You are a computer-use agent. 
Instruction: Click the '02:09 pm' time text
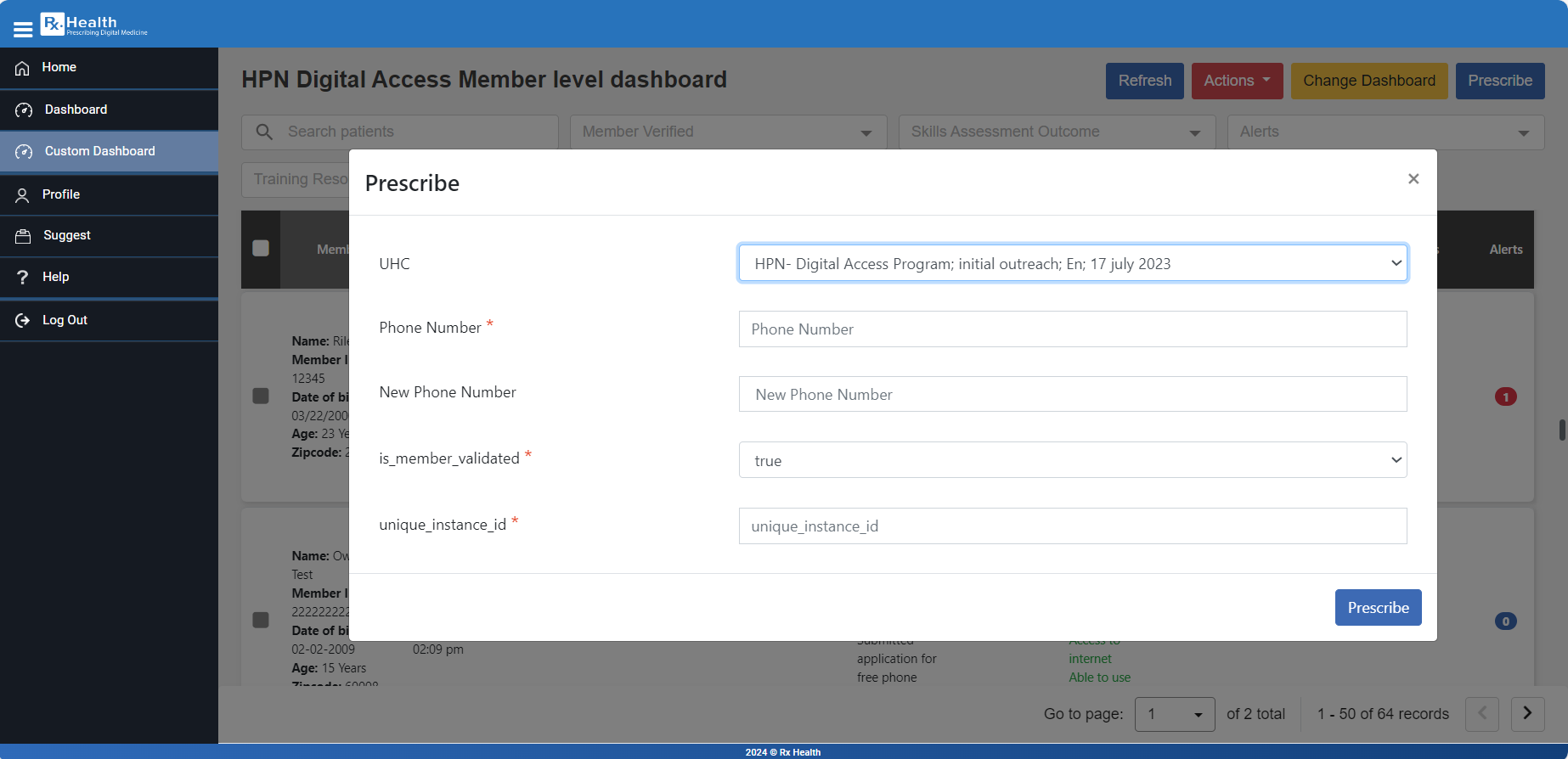pyautogui.click(x=438, y=649)
